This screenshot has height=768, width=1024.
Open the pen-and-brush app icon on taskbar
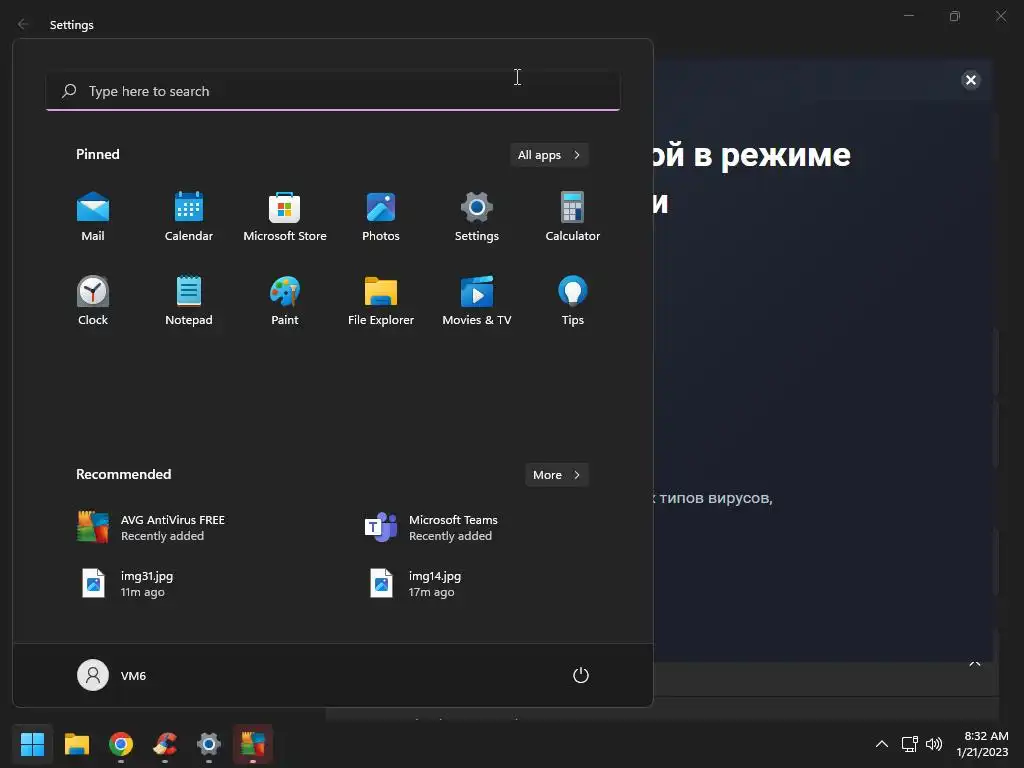(x=165, y=744)
